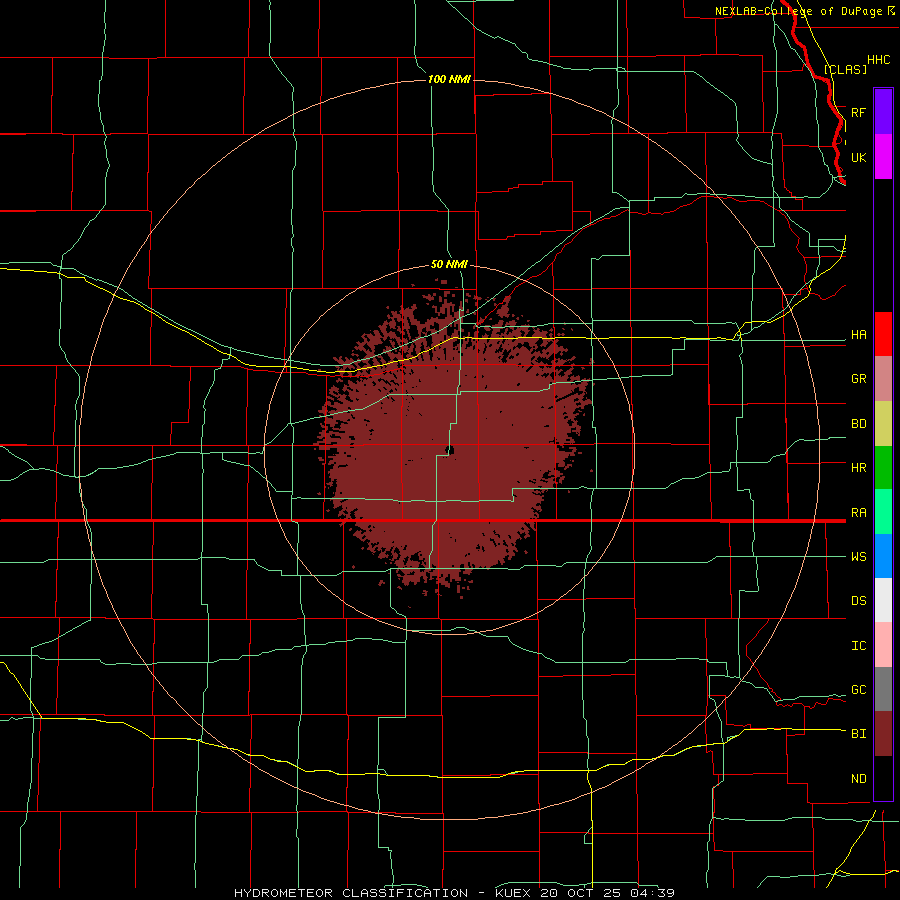
Task: Click the HHC product label
Action: pyautogui.click(x=879, y=60)
